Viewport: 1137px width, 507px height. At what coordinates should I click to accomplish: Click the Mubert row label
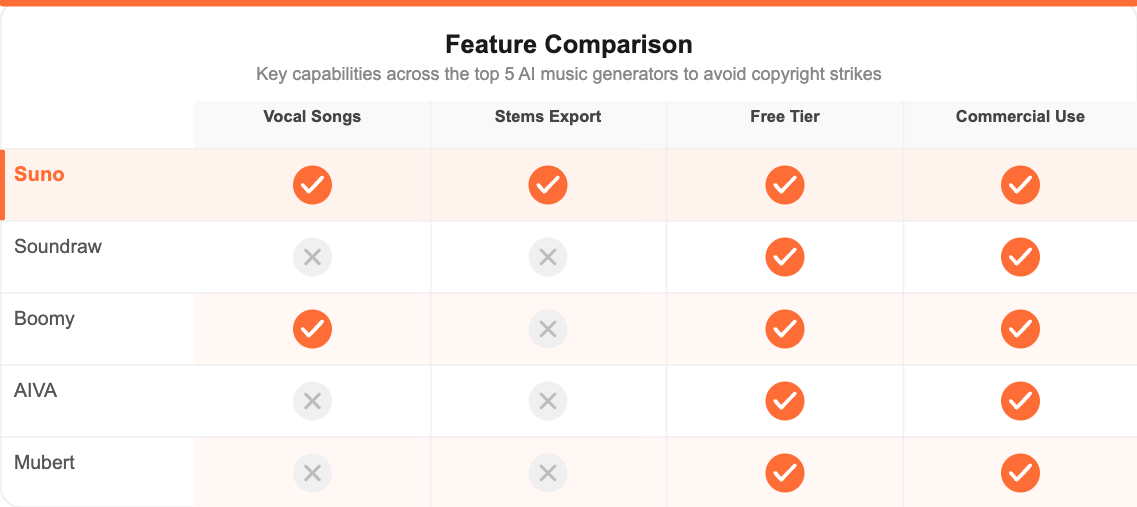pos(45,463)
